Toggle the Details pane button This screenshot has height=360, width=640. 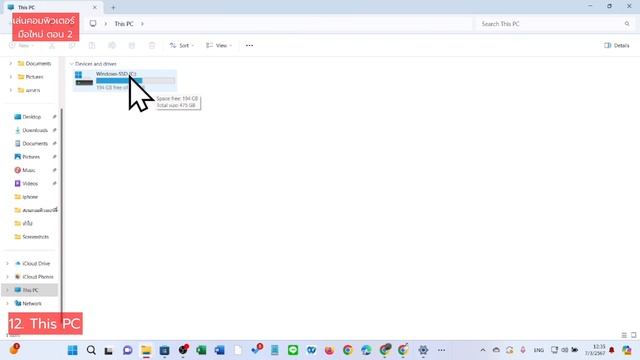(x=617, y=46)
